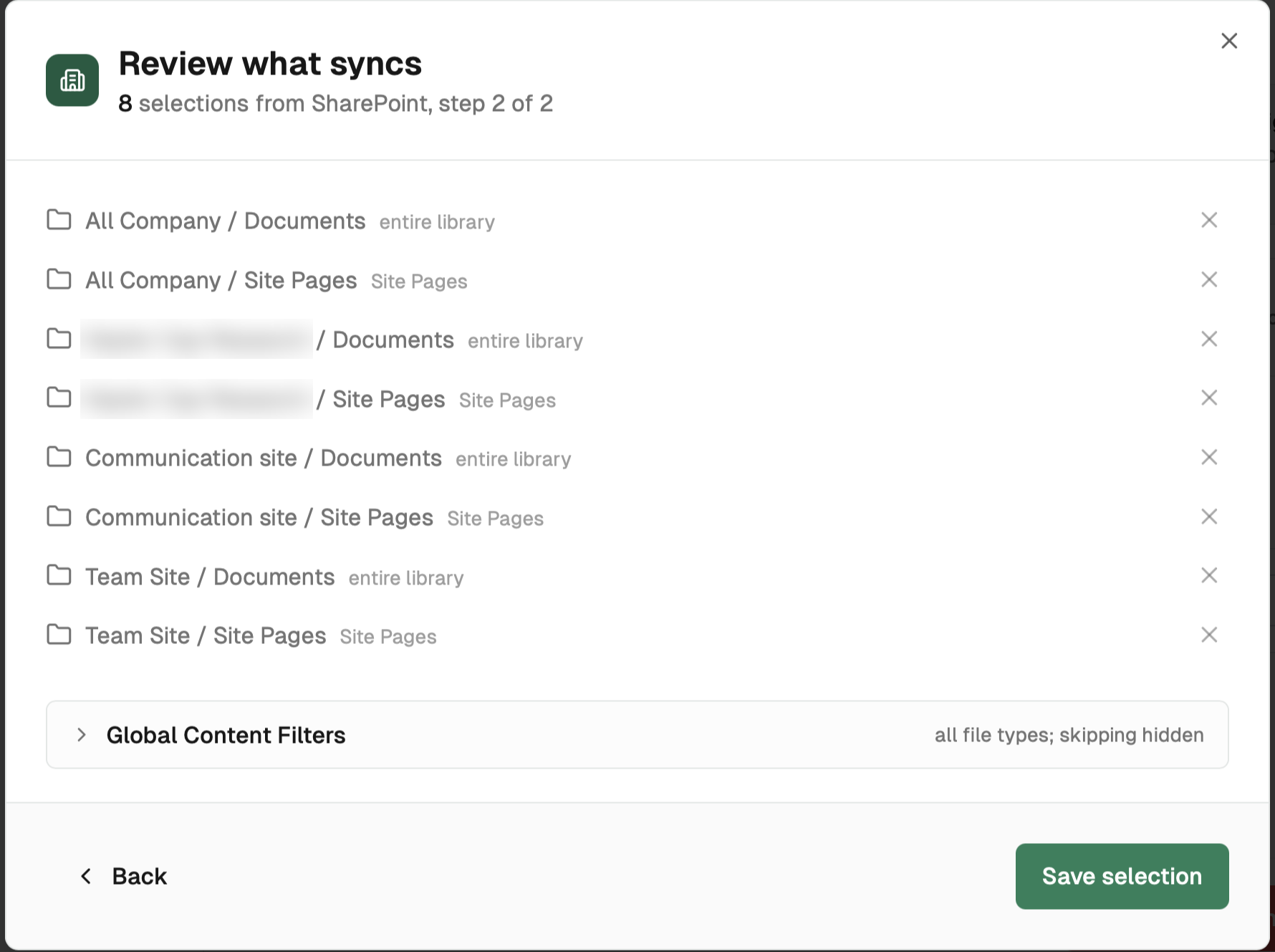This screenshot has width=1275, height=952.
Task: Click the green SharePoint building icon
Action: pyautogui.click(x=72, y=80)
